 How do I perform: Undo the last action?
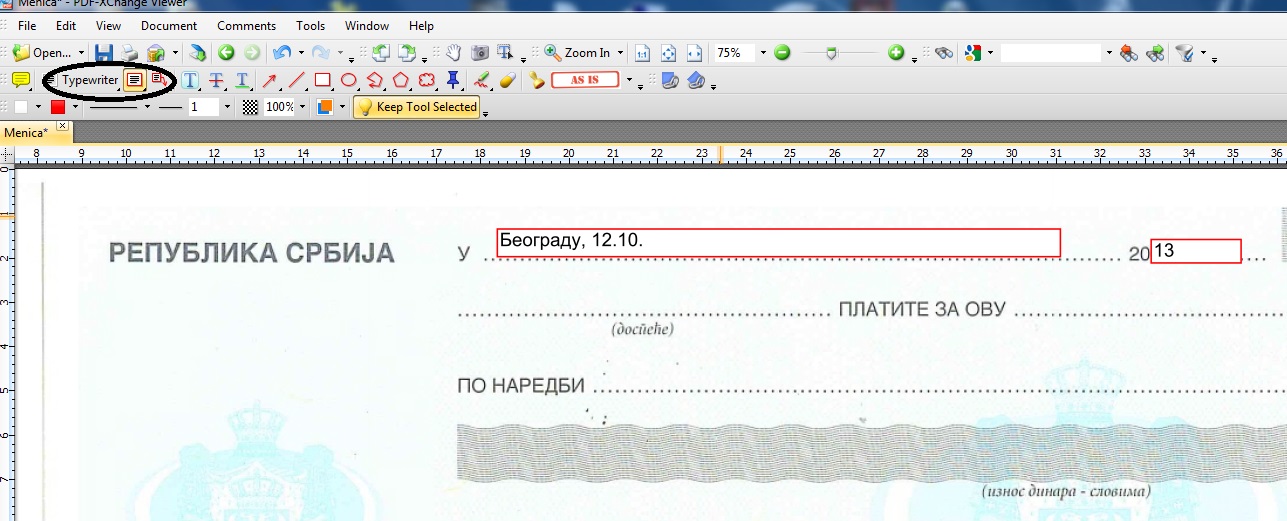281,52
